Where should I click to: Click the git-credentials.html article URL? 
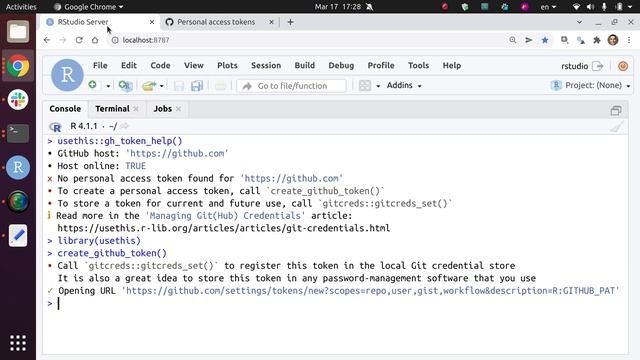(224, 228)
